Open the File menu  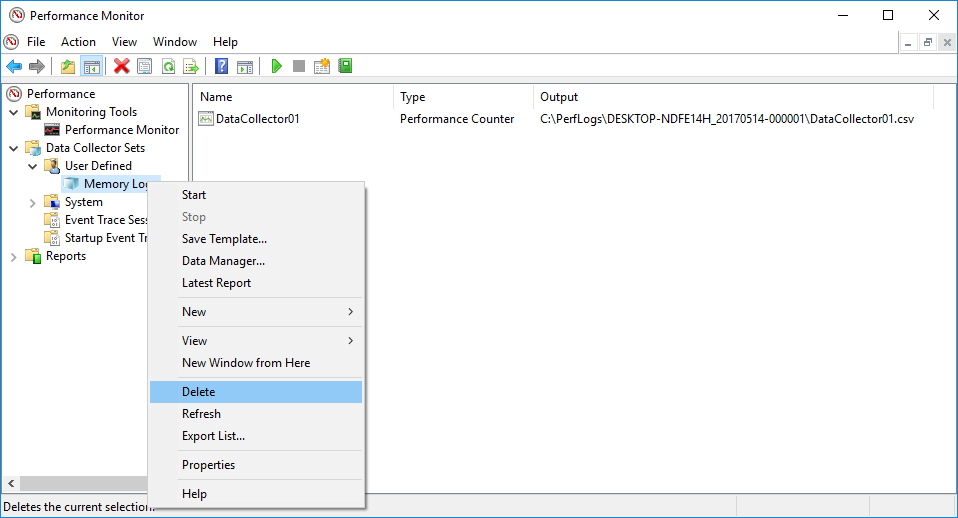36,42
